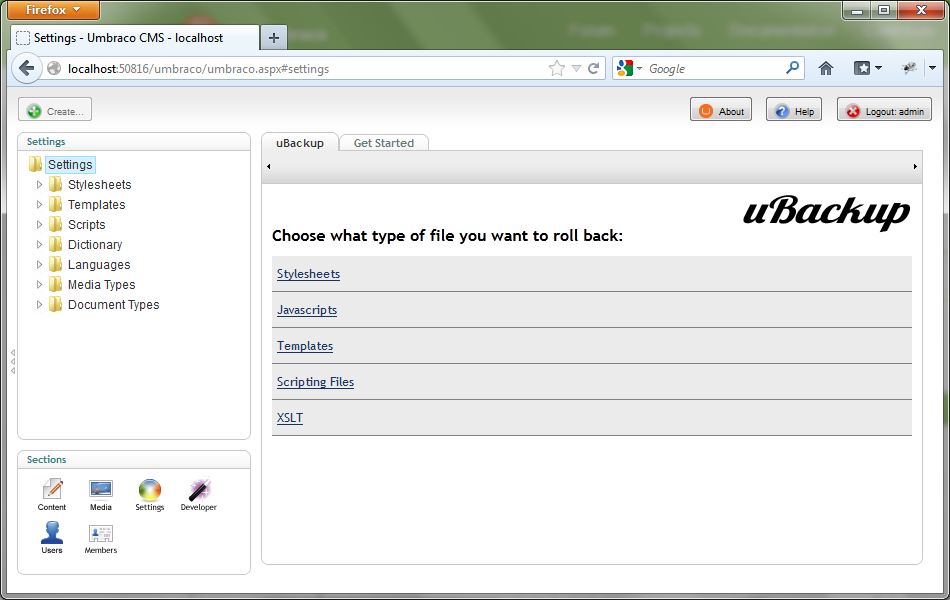Click the Create... button

click(55, 109)
